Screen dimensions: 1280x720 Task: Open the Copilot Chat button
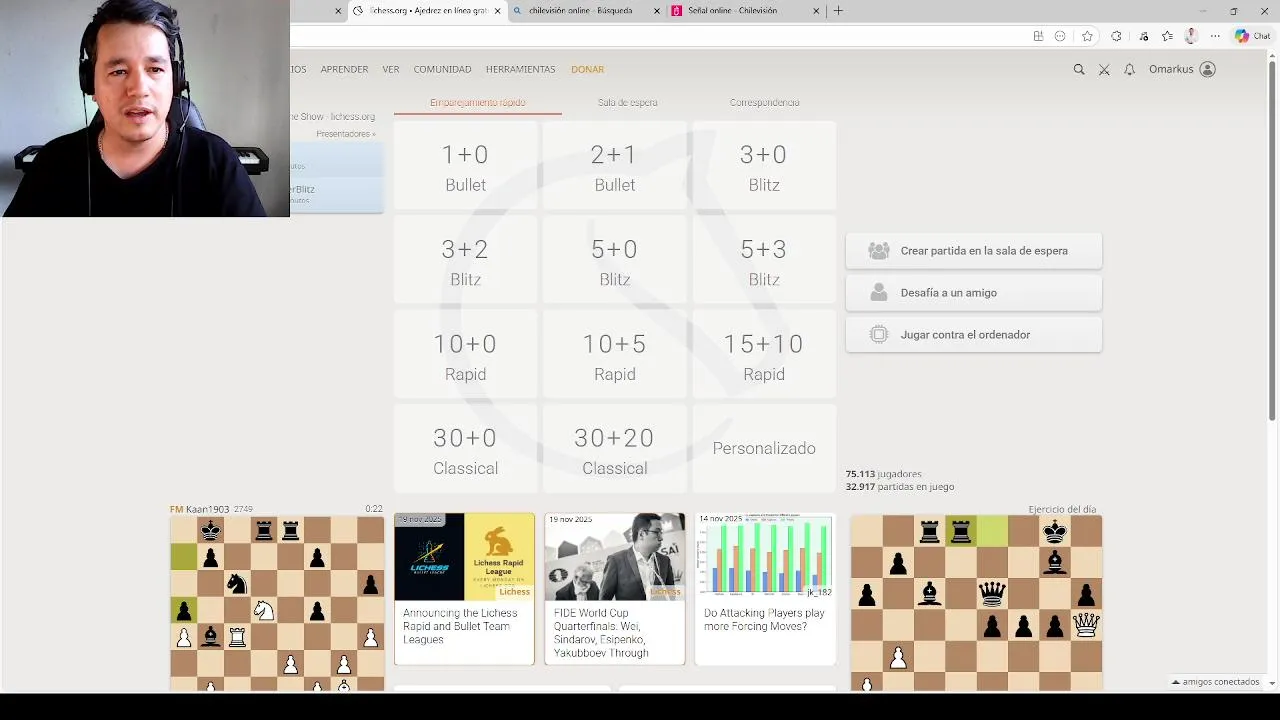pyautogui.click(x=1253, y=36)
